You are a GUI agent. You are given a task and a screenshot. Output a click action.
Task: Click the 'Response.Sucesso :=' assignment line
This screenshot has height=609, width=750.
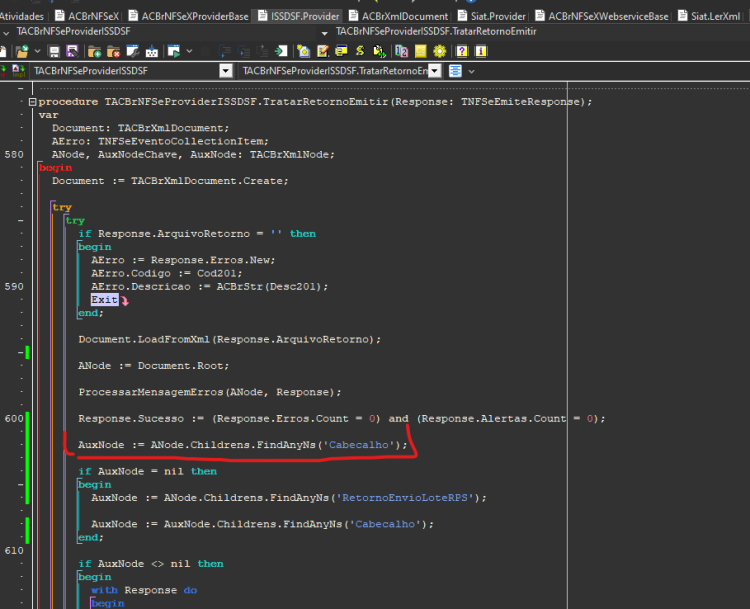pyautogui.click(x=342, y=419)
